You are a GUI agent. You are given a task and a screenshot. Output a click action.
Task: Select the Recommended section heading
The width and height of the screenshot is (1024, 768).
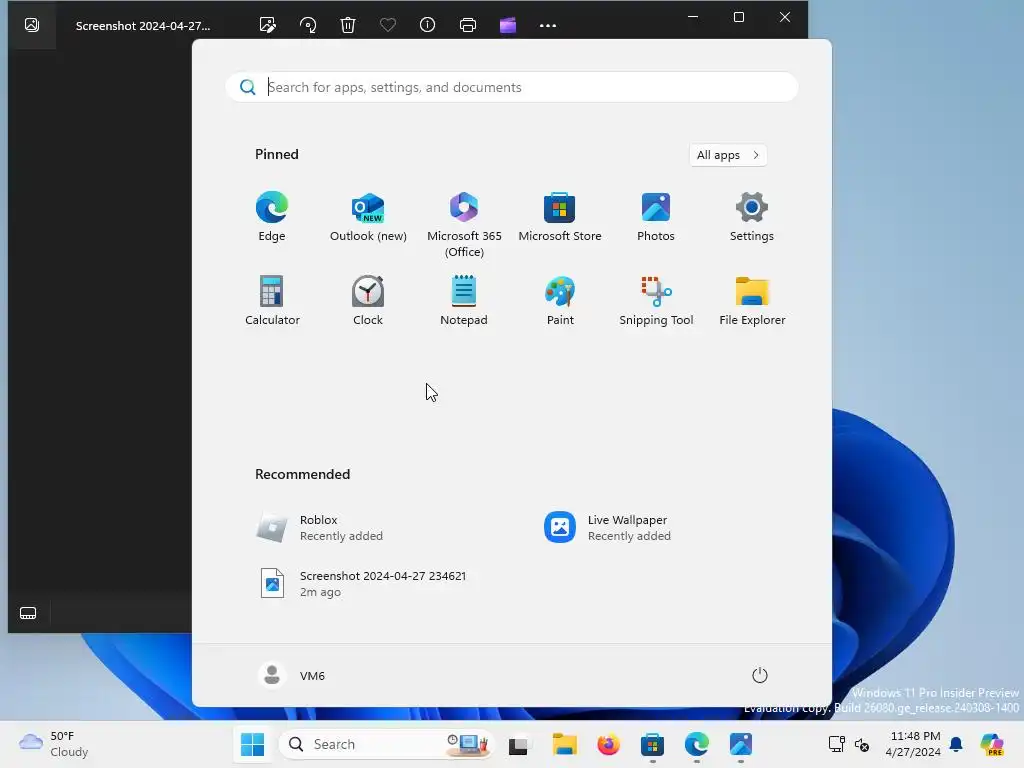tap(302, 474)
